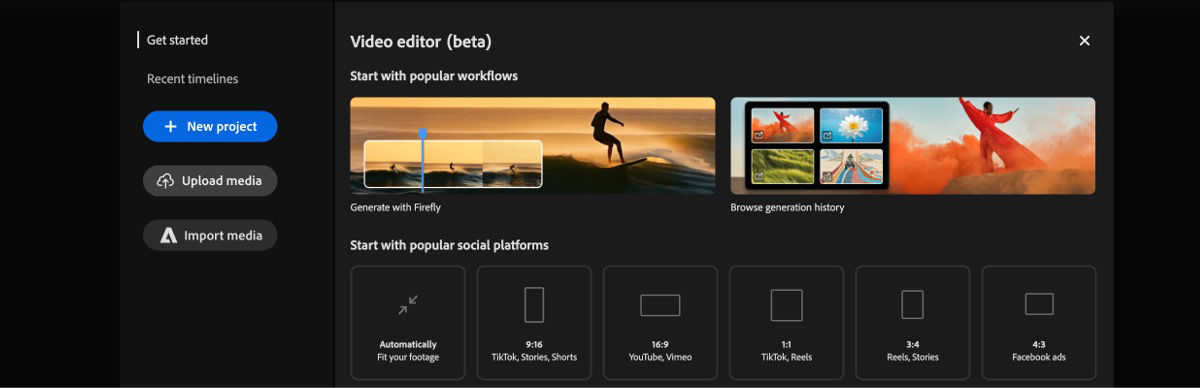
Task: Click the 'Video editor (beta)' title
Action: 421,41
